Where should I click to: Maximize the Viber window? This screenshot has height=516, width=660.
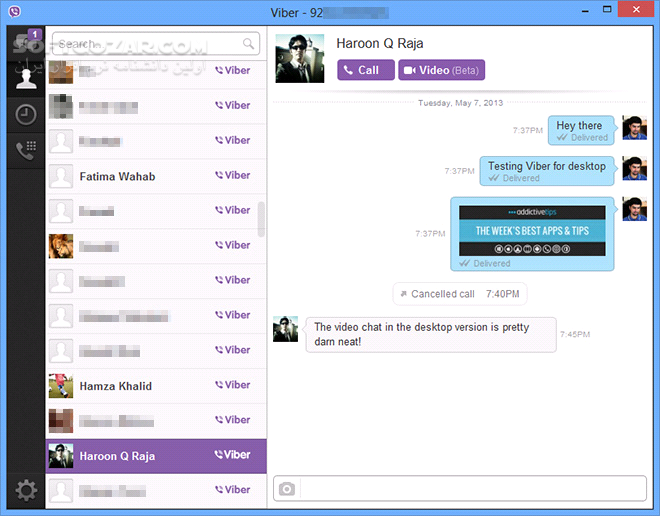pyautogui.click(x=607, y=9)
